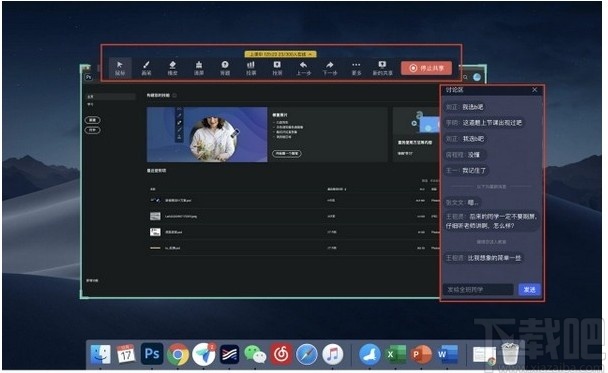Open the more (更多) three-dots menu

click(356, 68)
